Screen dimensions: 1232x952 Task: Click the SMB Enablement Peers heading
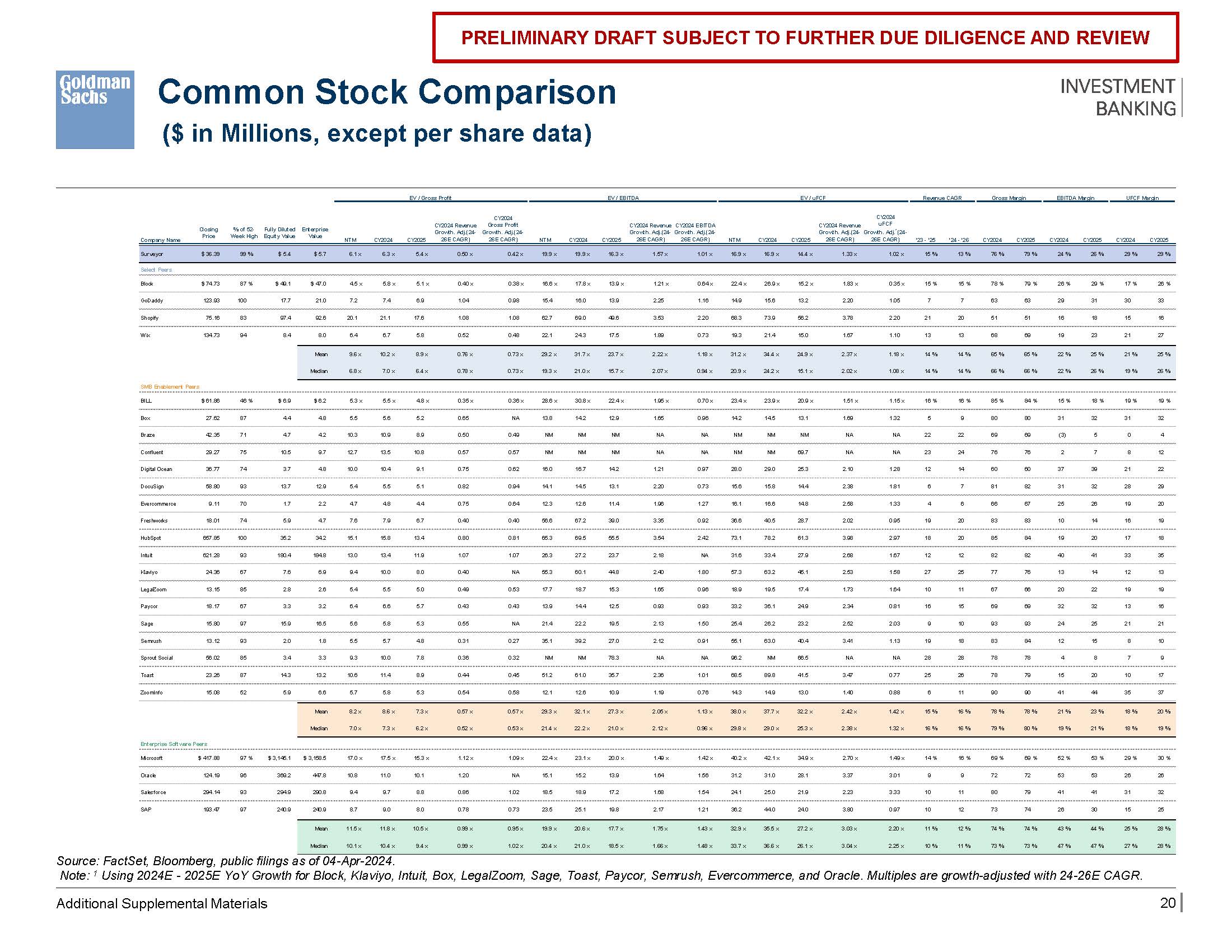[170, 387]
